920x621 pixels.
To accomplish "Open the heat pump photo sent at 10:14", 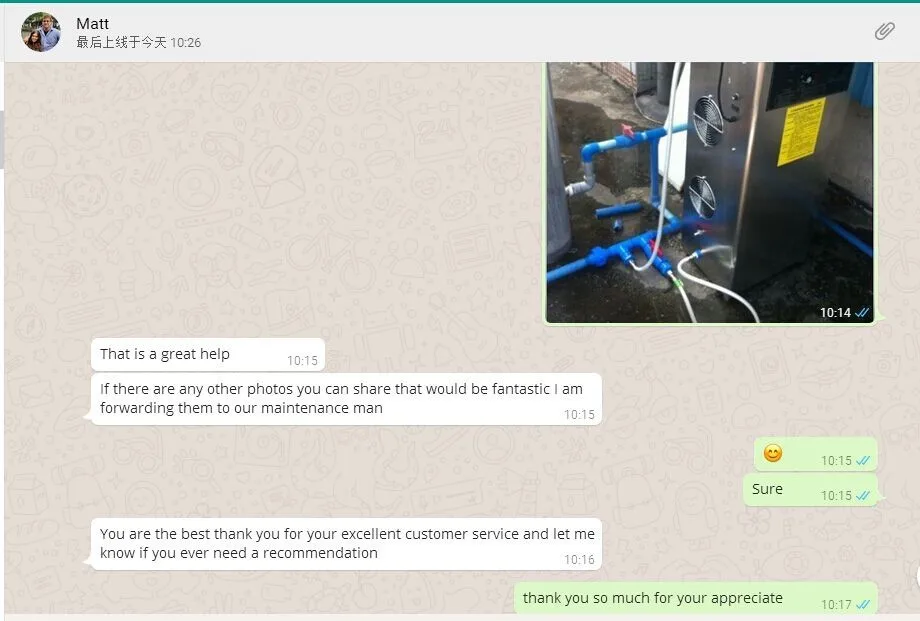I will [709, 193].
